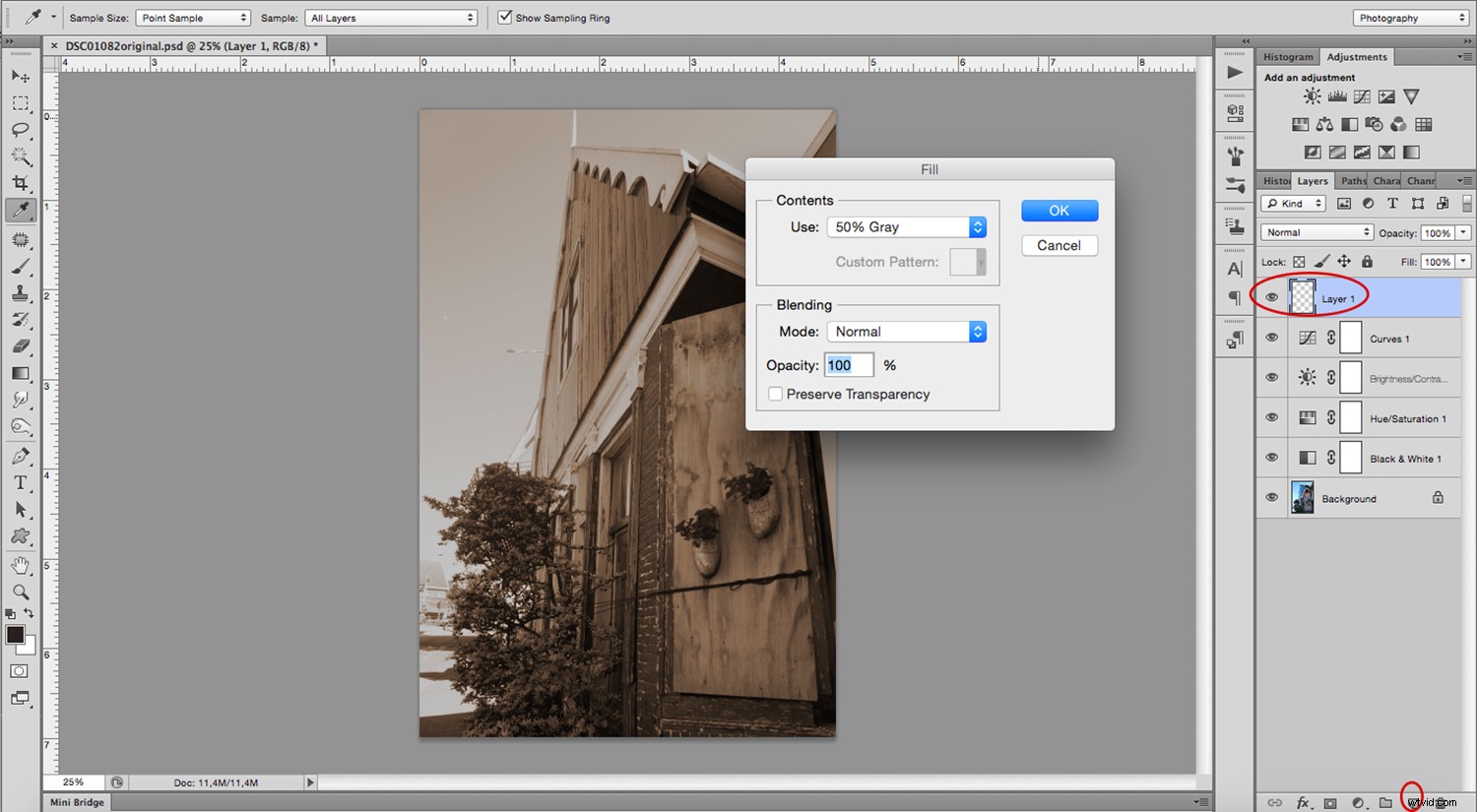This screenshot has height=812, width=1477.
Task: Activate the Zoom tool
Action: coord(22,592)
